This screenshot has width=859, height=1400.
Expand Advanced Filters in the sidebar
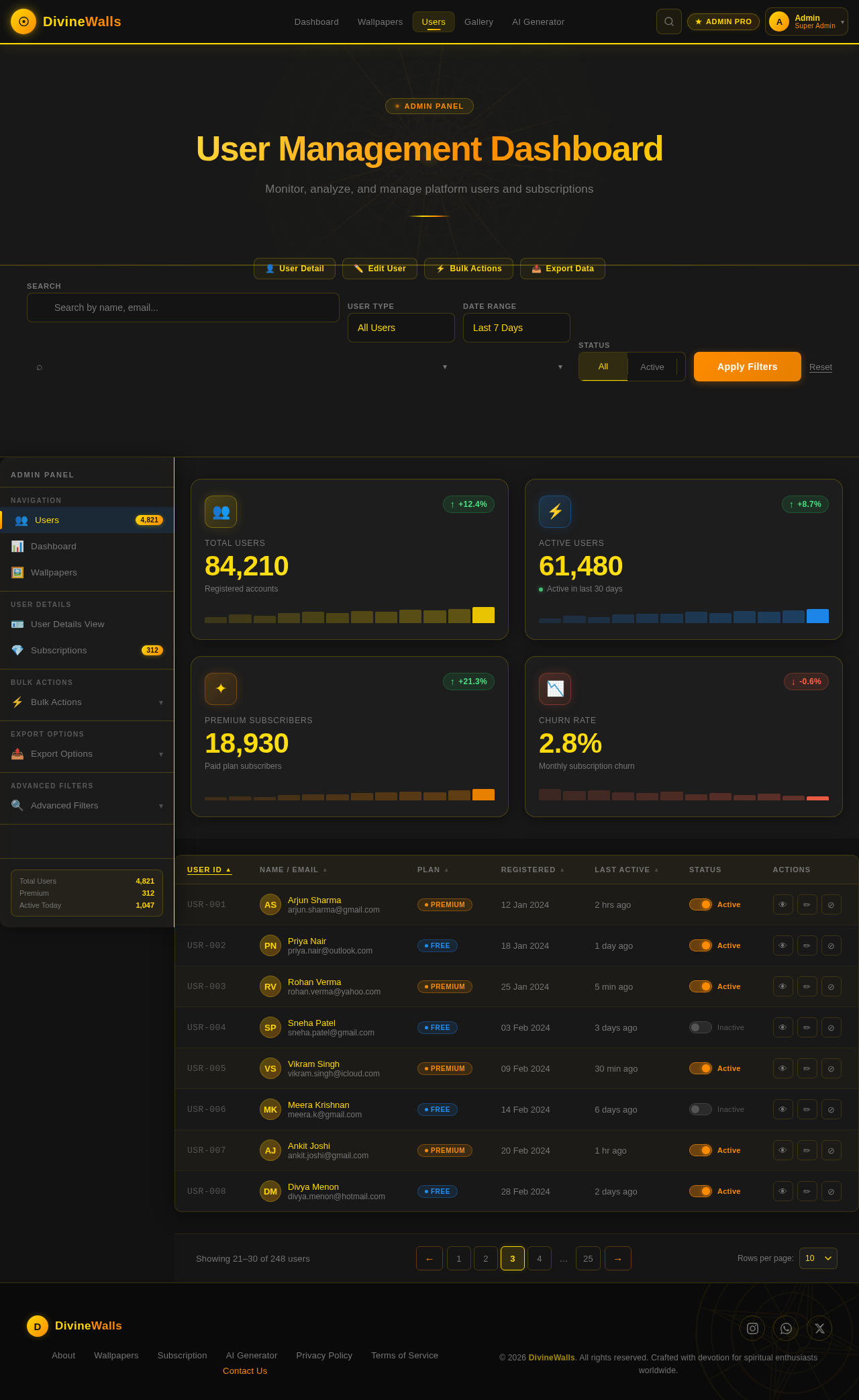click(x=87, y=806)
